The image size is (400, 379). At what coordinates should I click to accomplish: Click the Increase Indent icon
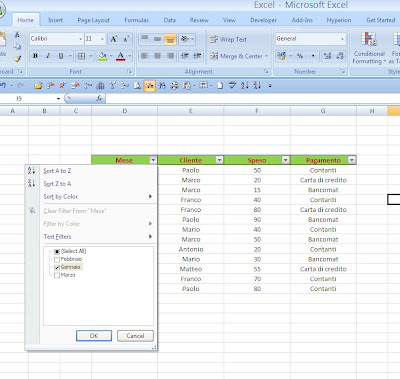pos(198,56)
